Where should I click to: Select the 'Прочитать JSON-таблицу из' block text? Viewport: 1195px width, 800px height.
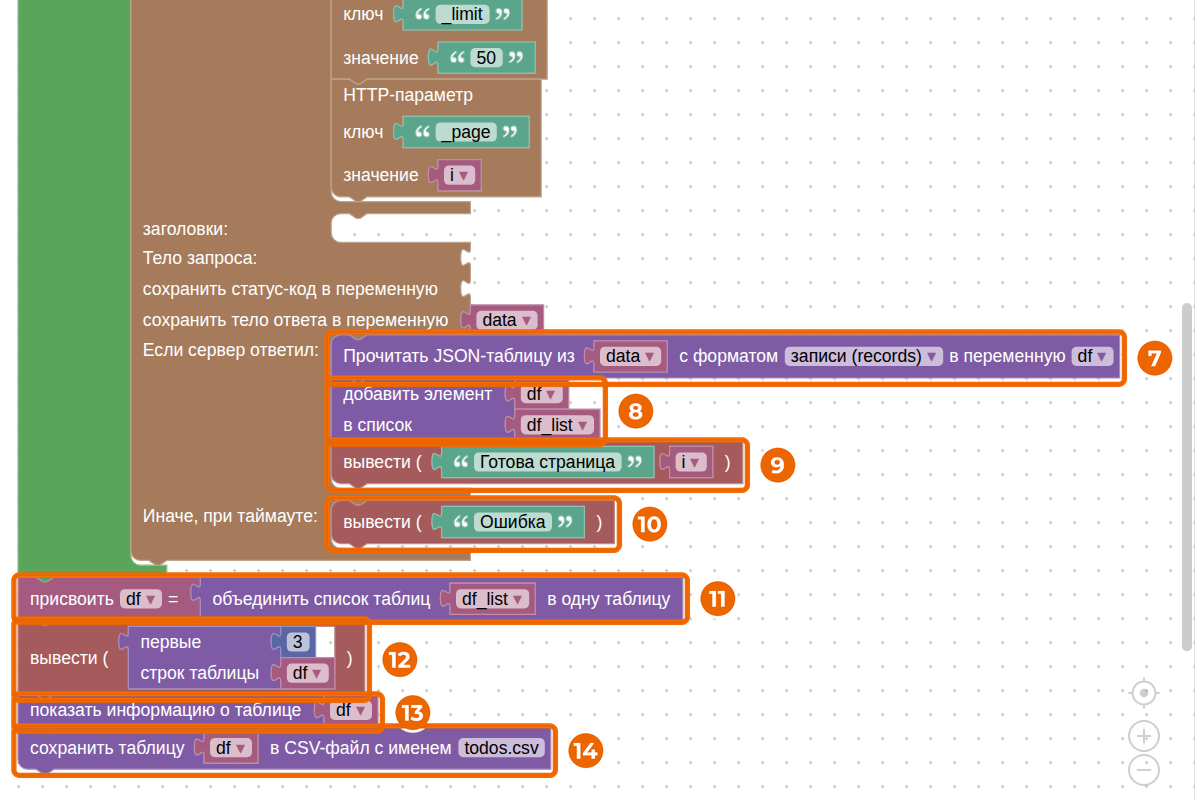(459, 357)
